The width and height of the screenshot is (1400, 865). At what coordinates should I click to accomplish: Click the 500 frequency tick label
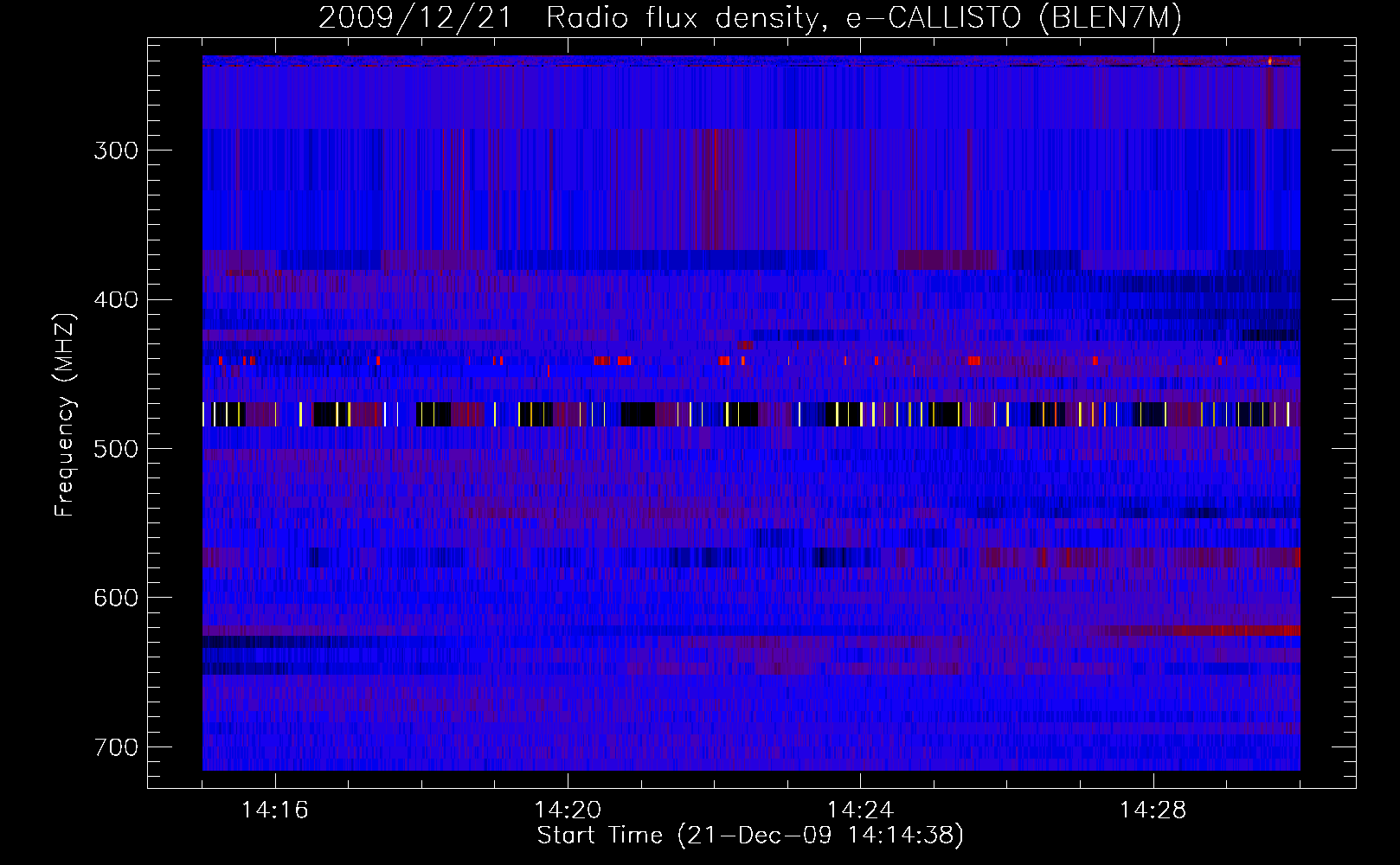click(116, 449)
